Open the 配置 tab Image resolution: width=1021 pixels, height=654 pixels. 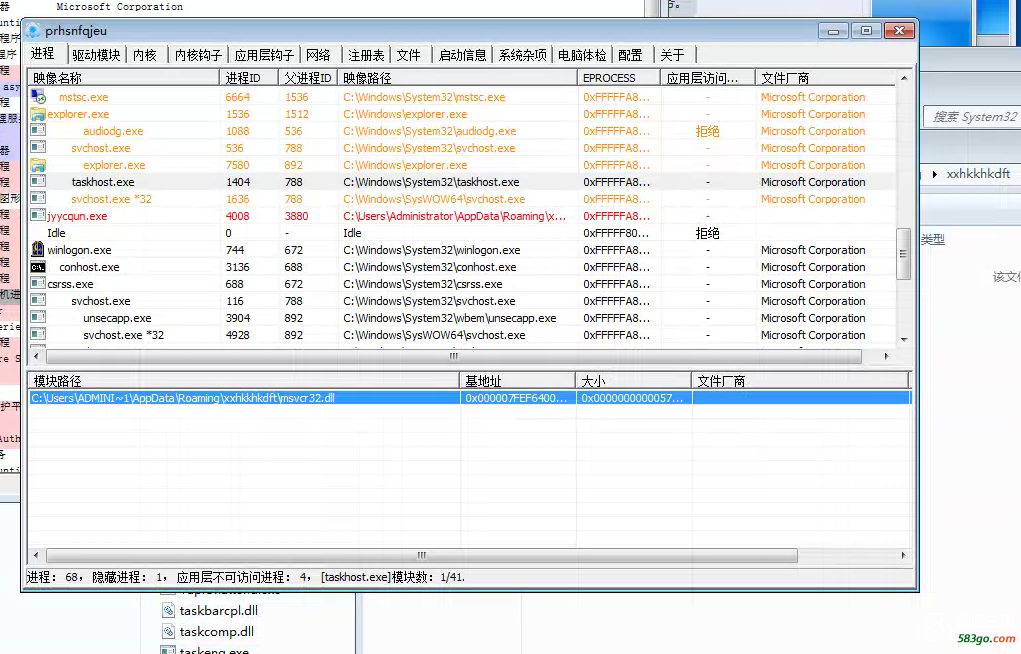point(630,55)
